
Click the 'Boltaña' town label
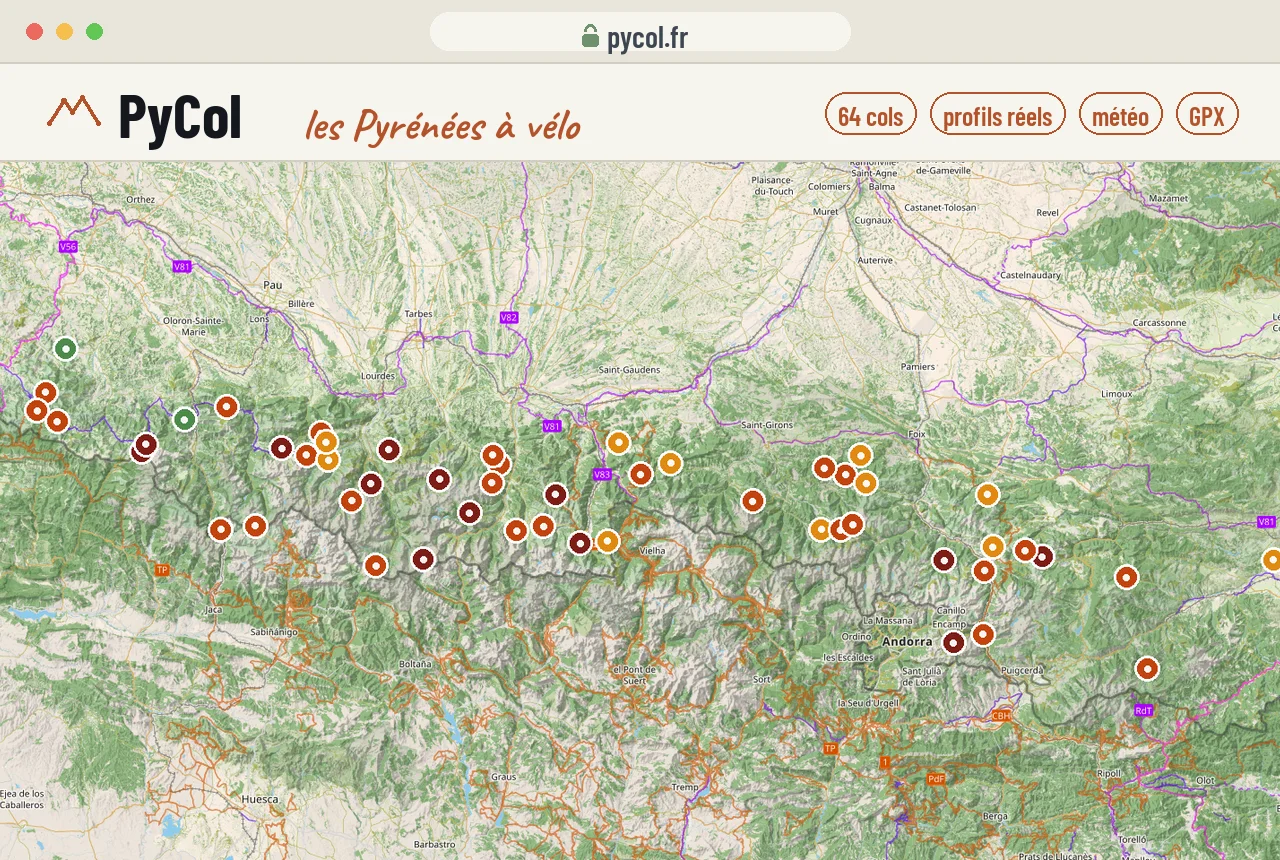pos(415,664)
